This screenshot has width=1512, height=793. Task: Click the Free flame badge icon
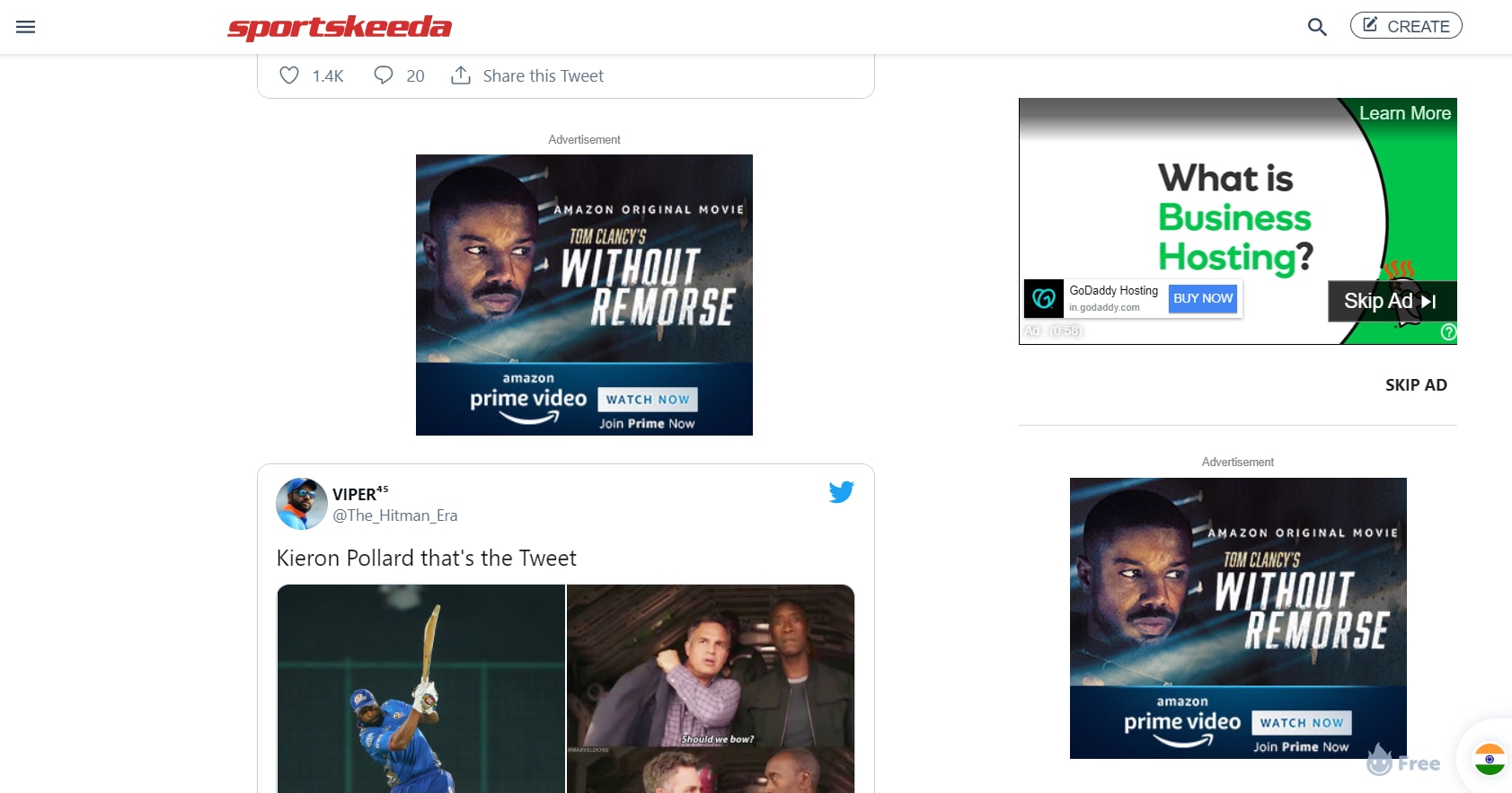click(1403, 762)
